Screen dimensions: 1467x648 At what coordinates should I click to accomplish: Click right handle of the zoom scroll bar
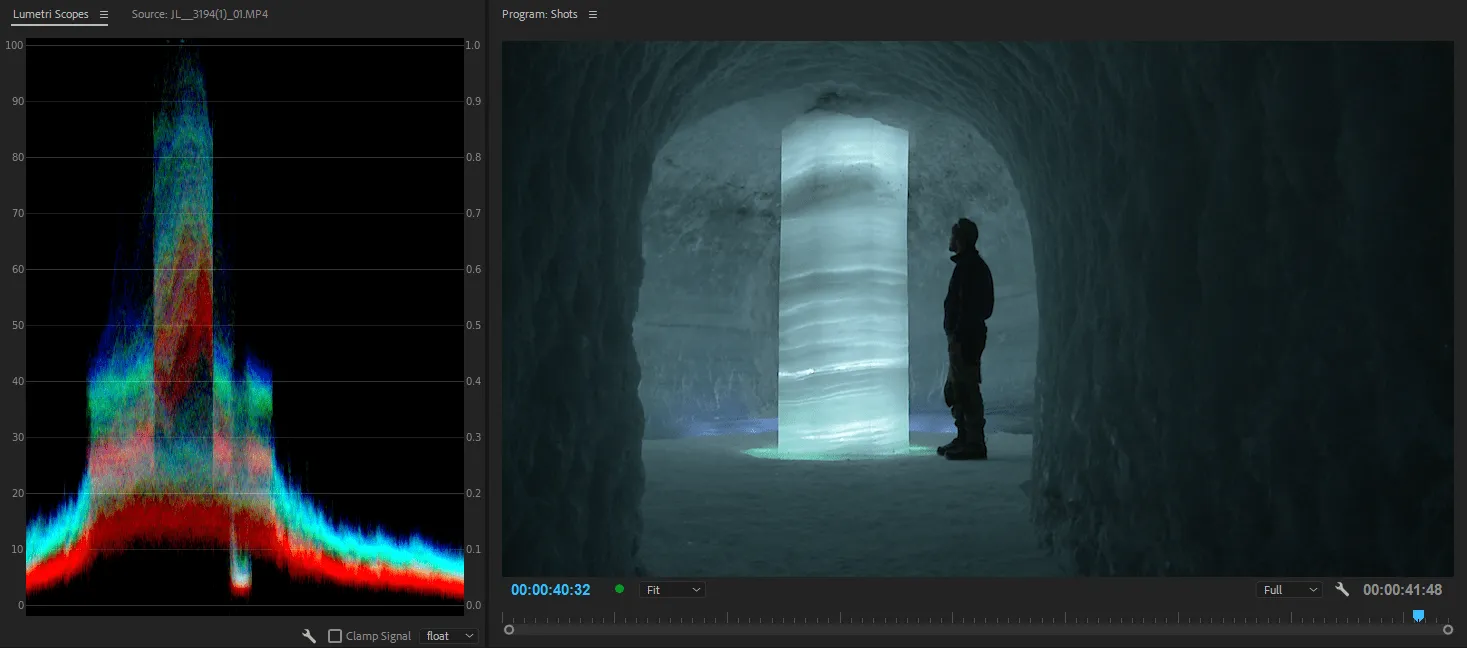point(1447,630)
